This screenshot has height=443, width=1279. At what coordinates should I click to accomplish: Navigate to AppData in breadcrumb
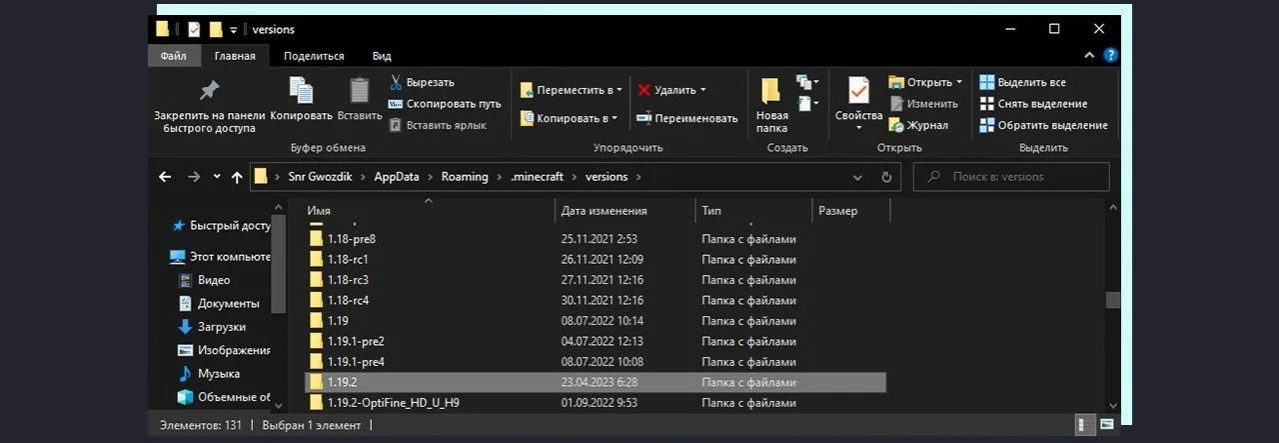[x=397, y=177]
